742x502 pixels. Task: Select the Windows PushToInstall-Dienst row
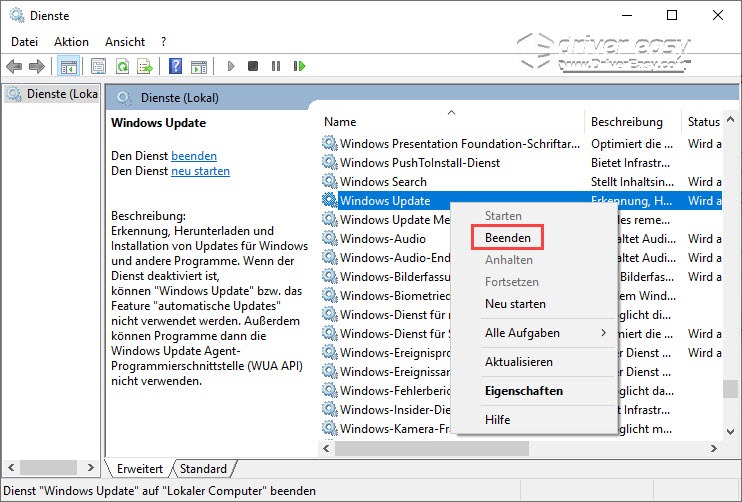(x=521, y=162)
